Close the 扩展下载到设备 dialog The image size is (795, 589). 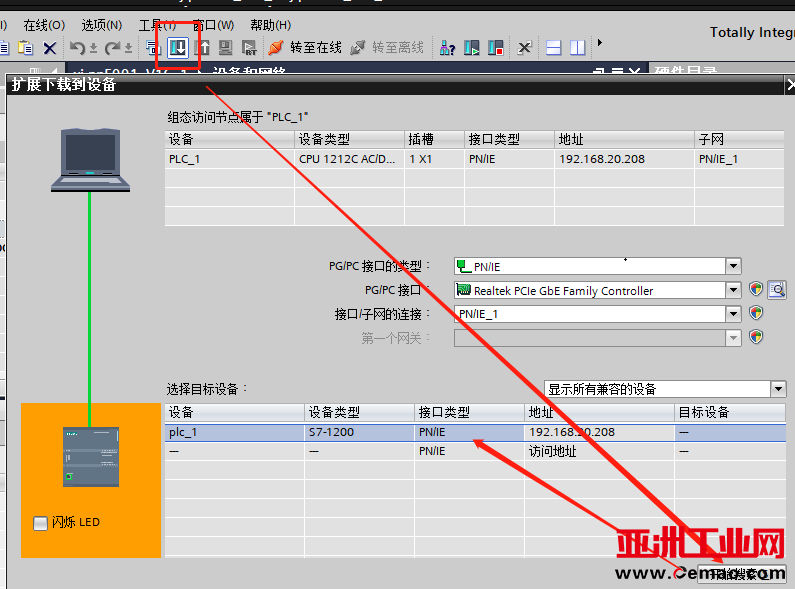pyautogui.click(x=790, y=85)
